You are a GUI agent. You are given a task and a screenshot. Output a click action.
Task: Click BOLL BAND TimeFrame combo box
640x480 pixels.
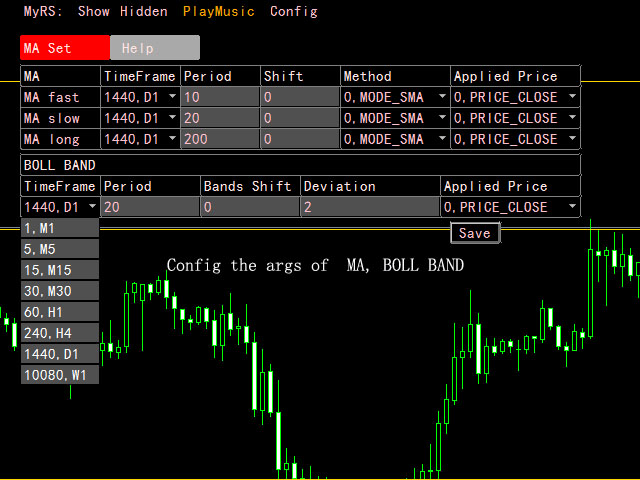click(60, 207)
